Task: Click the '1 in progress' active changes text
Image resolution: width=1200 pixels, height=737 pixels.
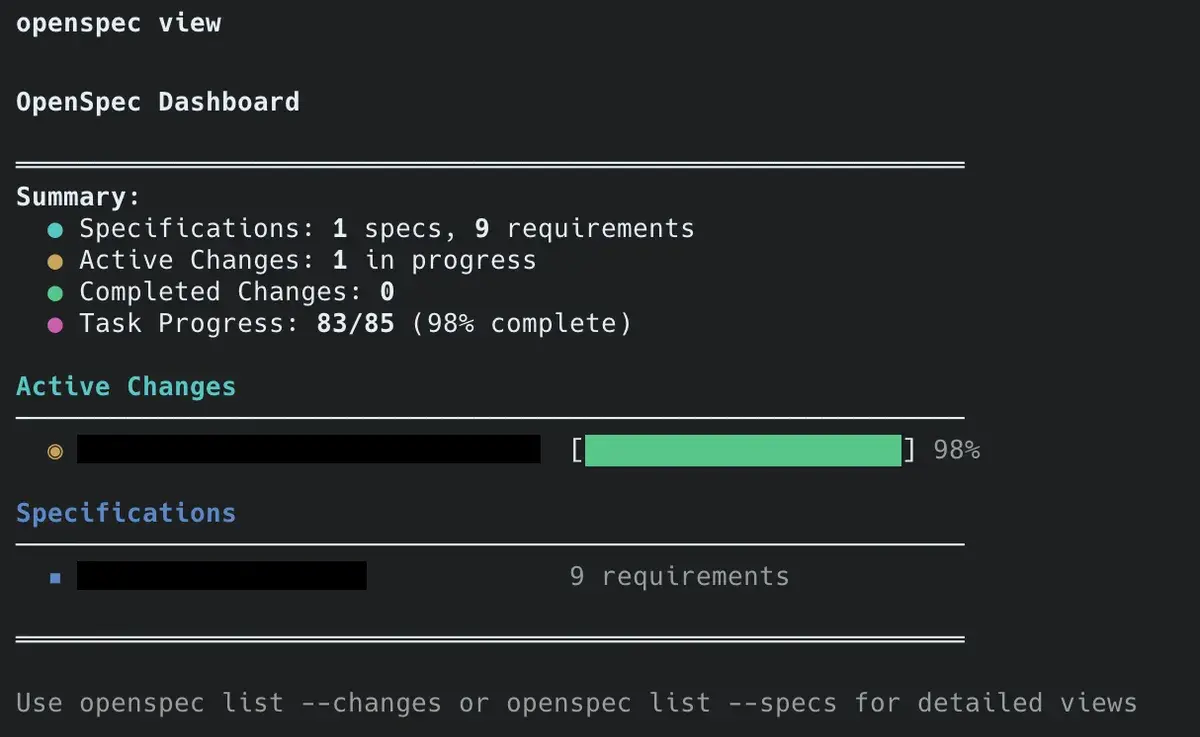Action: coord(435,261)
